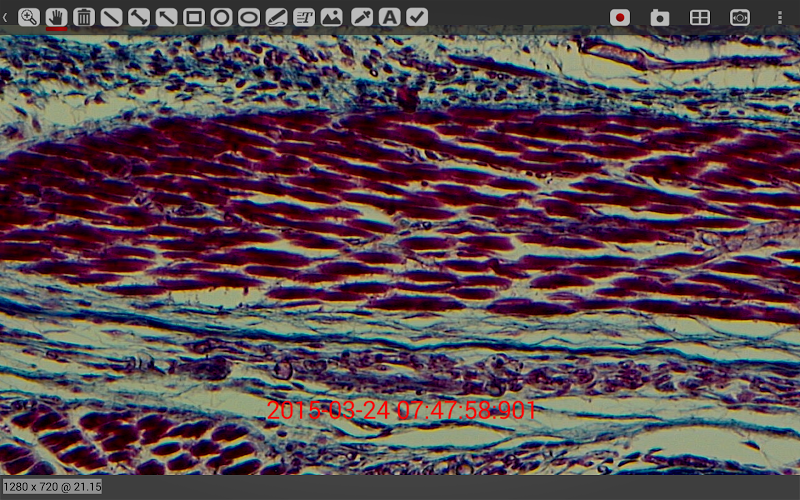Click the trash delete icon

click(x=84, y=17)
